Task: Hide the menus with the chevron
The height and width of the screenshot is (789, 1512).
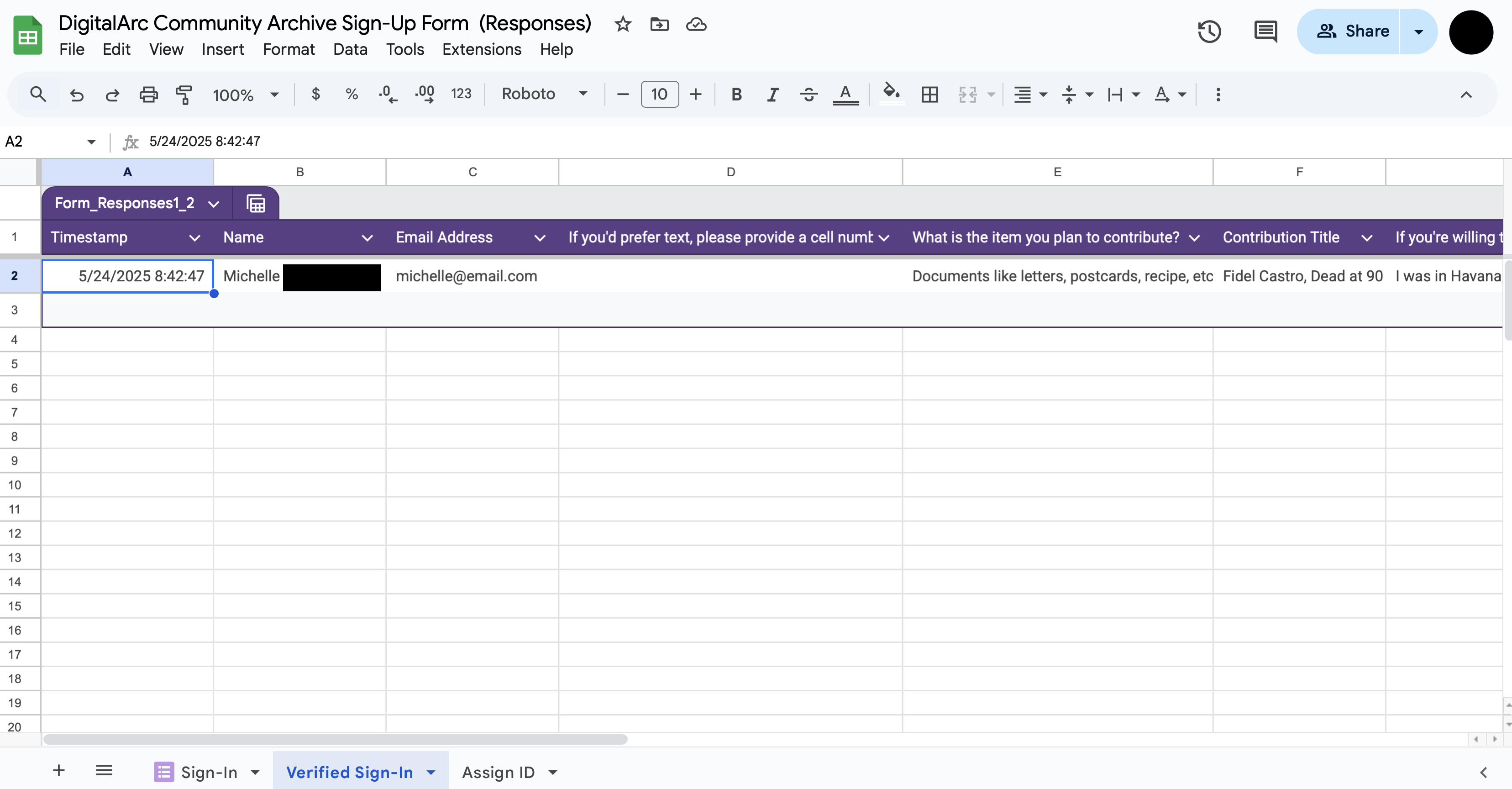Action: click(1466, 95)
